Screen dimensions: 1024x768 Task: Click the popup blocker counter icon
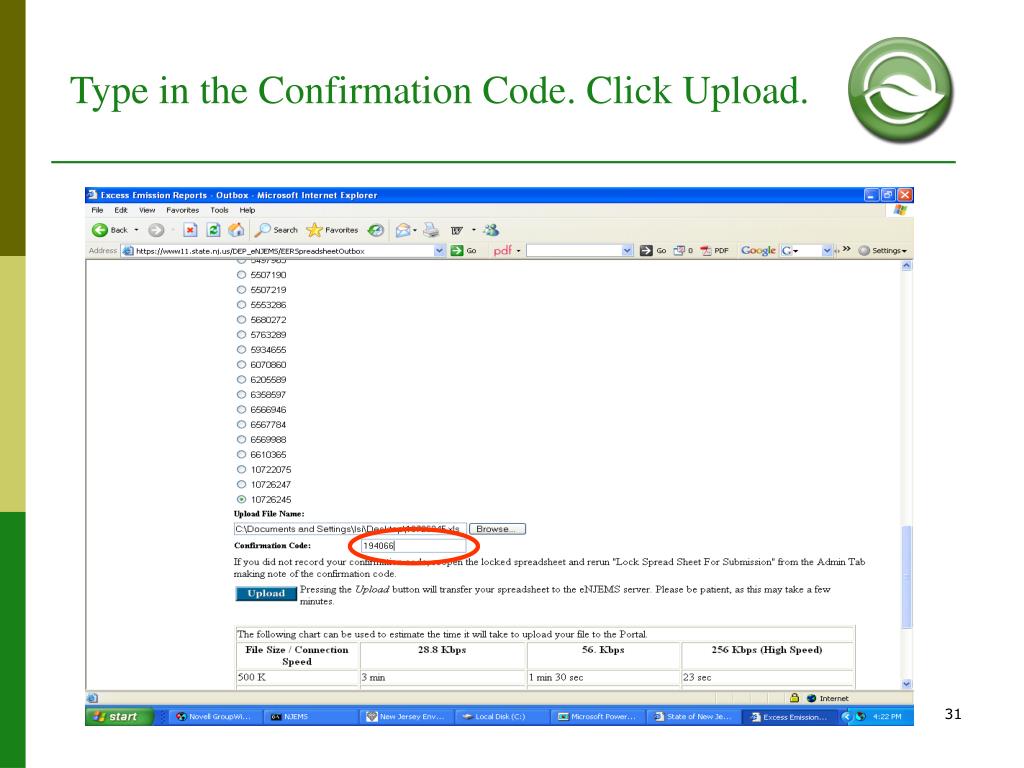coord(679,251)
